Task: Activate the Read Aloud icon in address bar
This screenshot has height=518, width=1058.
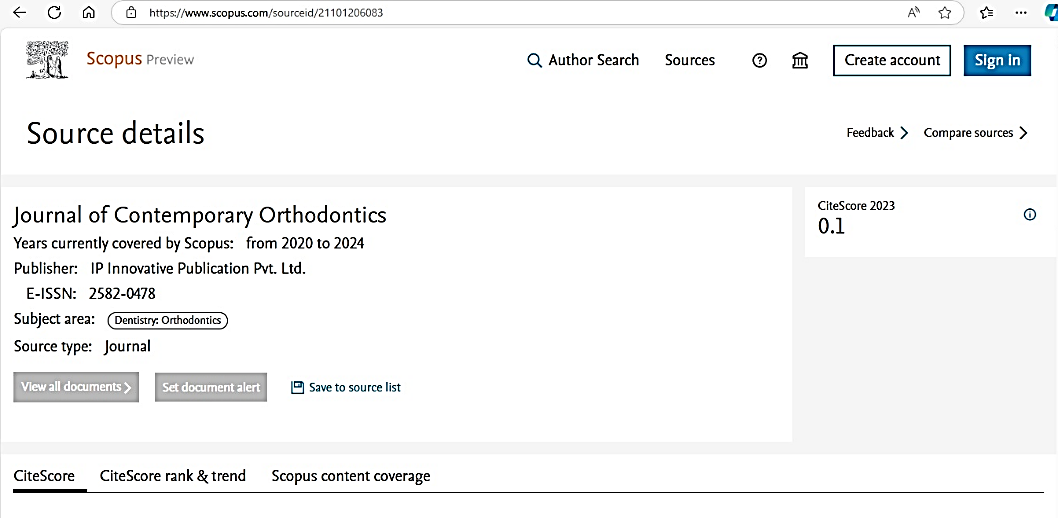Action: coord(914,12)
